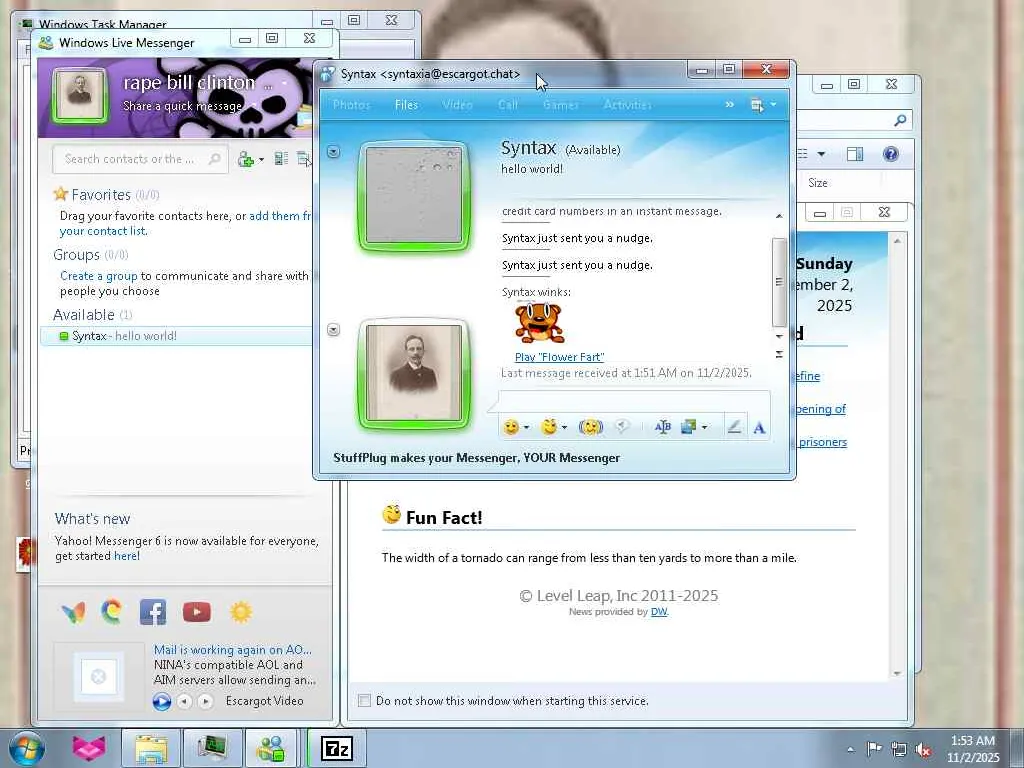Screen dimensions: 1024x768
Task: Open the Facebook icon in Messenger footer
Action: [x=153, y=612]
